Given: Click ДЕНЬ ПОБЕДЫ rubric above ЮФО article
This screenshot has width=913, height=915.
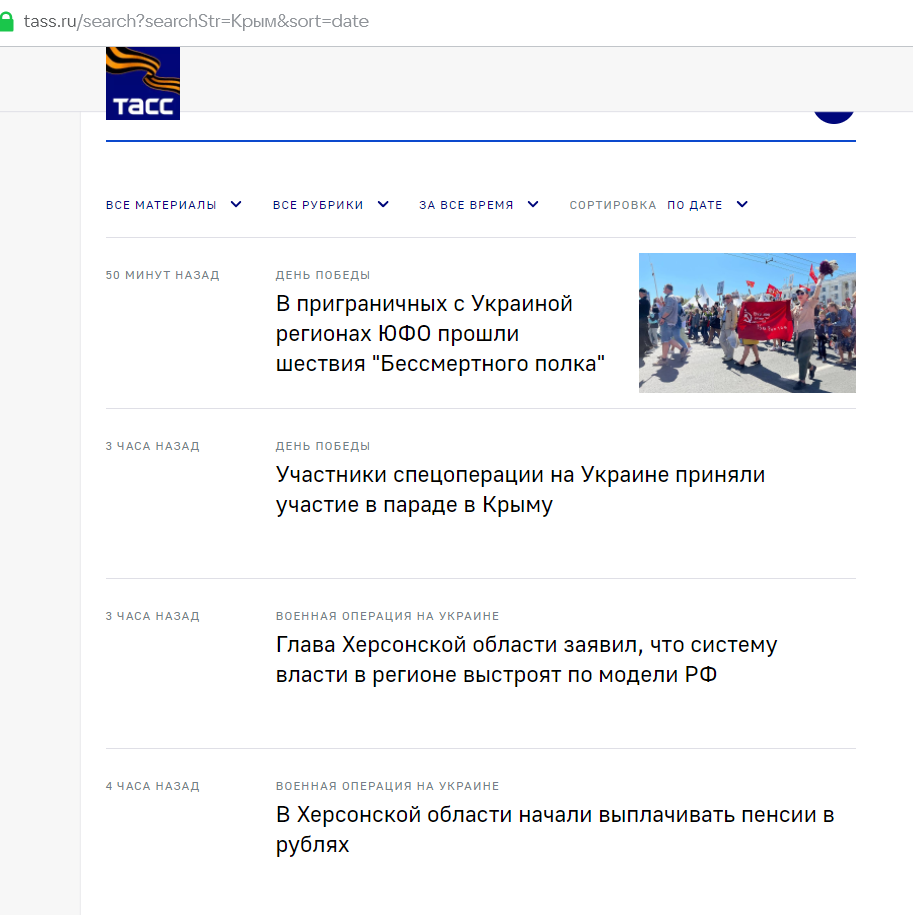Looking at the screenshot, I should pos(323,275).
